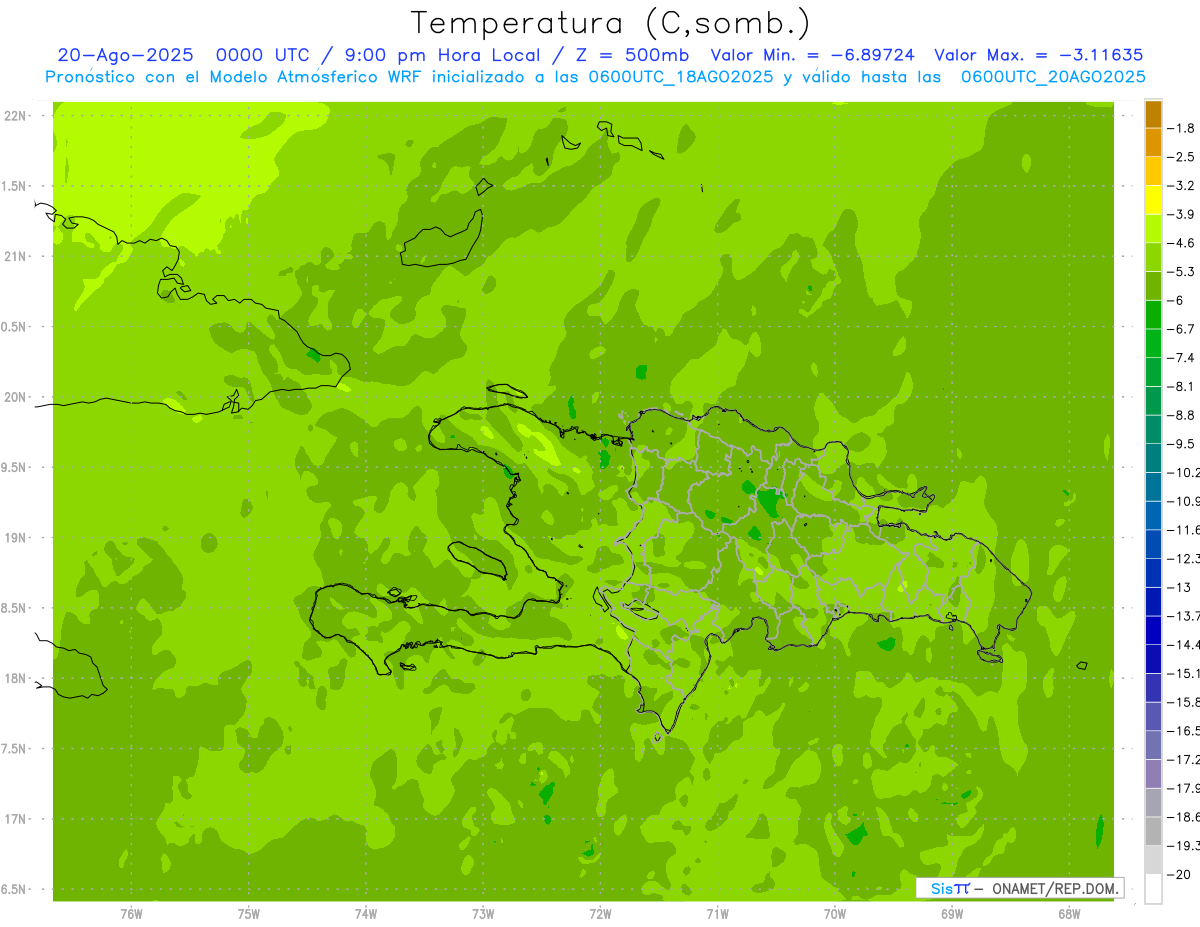Screen dimensions: 1200x927
Task: Click the lime swatch between -3.9 and -4.6
Action: point(1153,229)
